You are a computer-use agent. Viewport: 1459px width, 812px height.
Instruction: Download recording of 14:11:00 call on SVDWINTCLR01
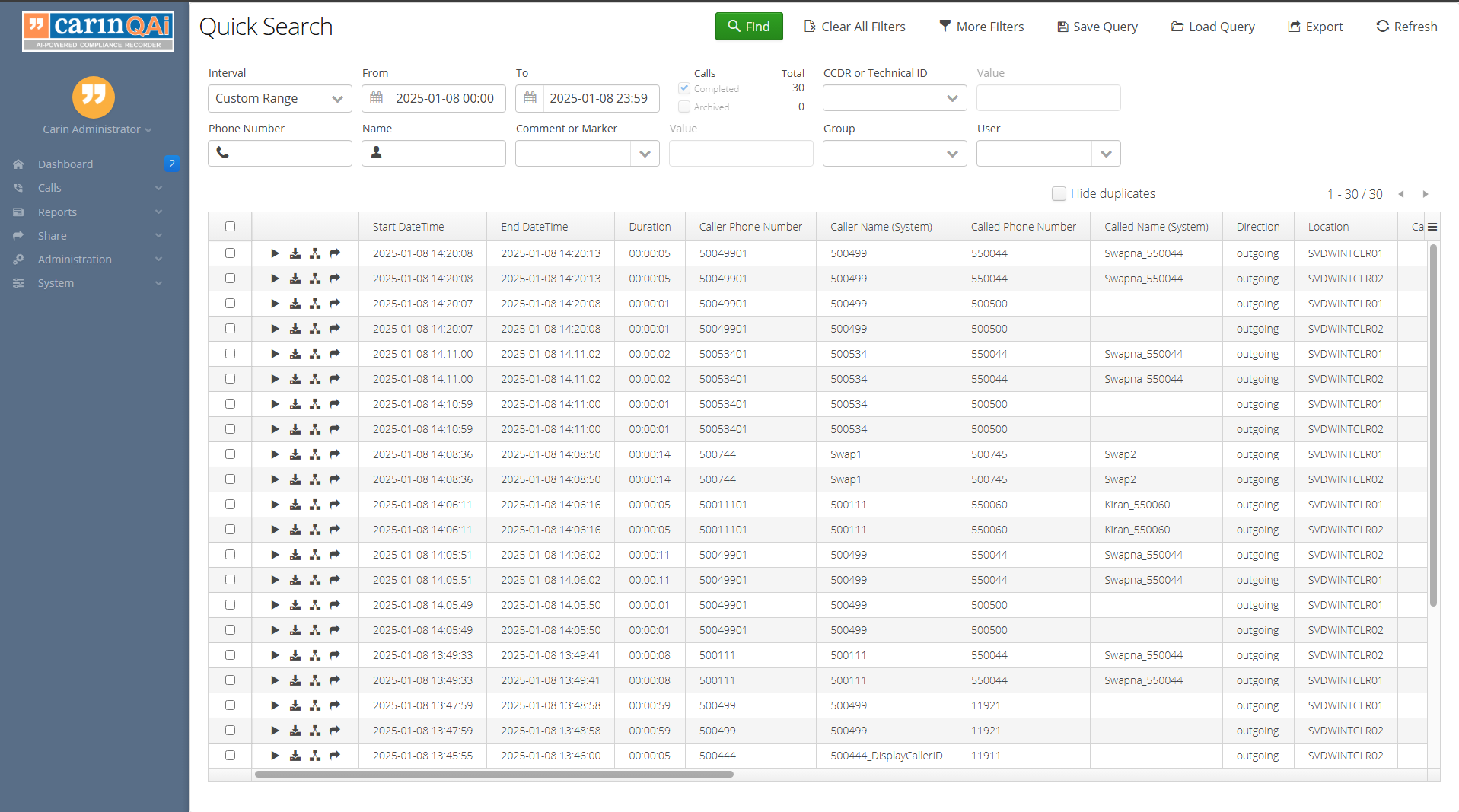pyautogui.click(x=295, y=354)
